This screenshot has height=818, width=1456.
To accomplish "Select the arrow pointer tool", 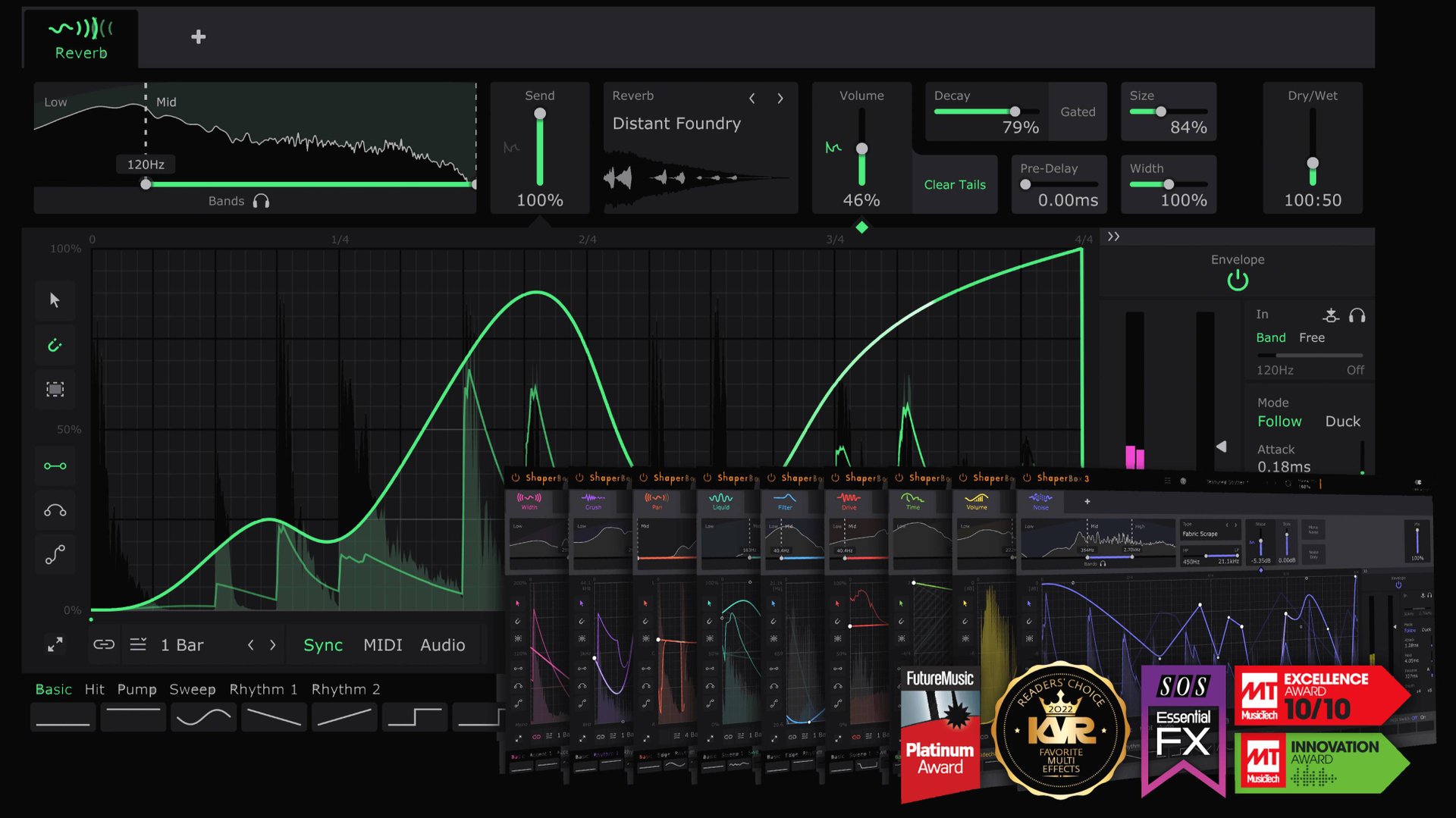I will point(55,299).
